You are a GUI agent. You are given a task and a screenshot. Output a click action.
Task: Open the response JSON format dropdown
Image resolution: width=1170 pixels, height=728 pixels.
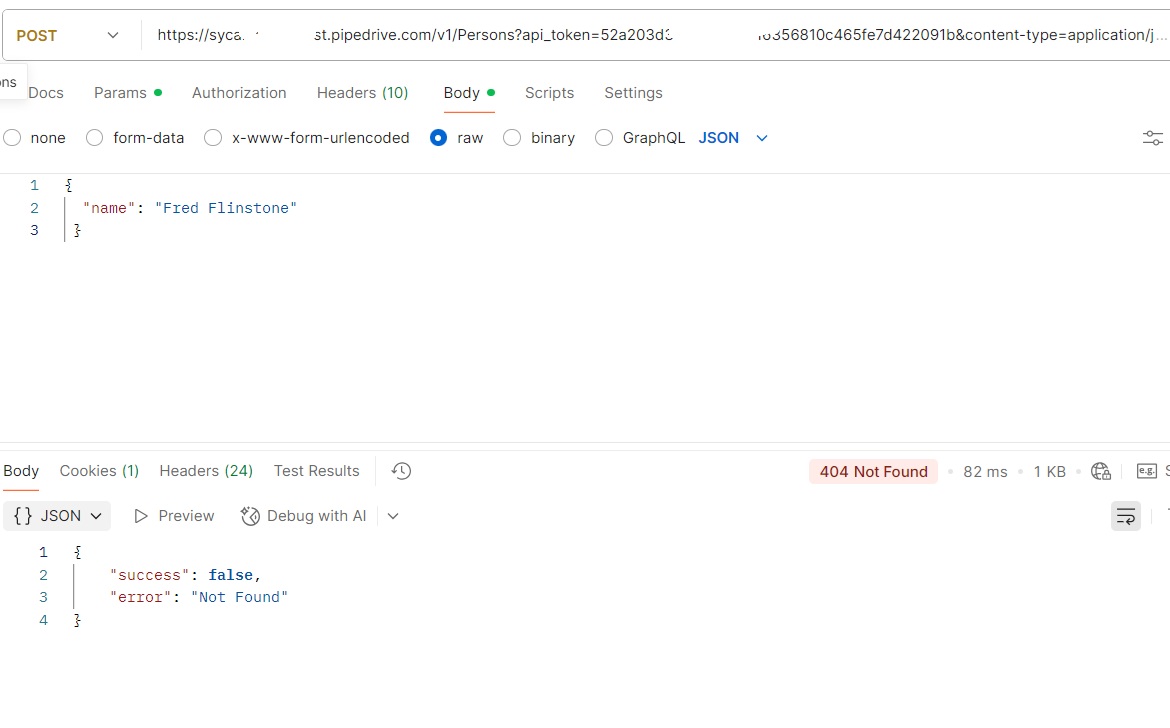[58, 516]
